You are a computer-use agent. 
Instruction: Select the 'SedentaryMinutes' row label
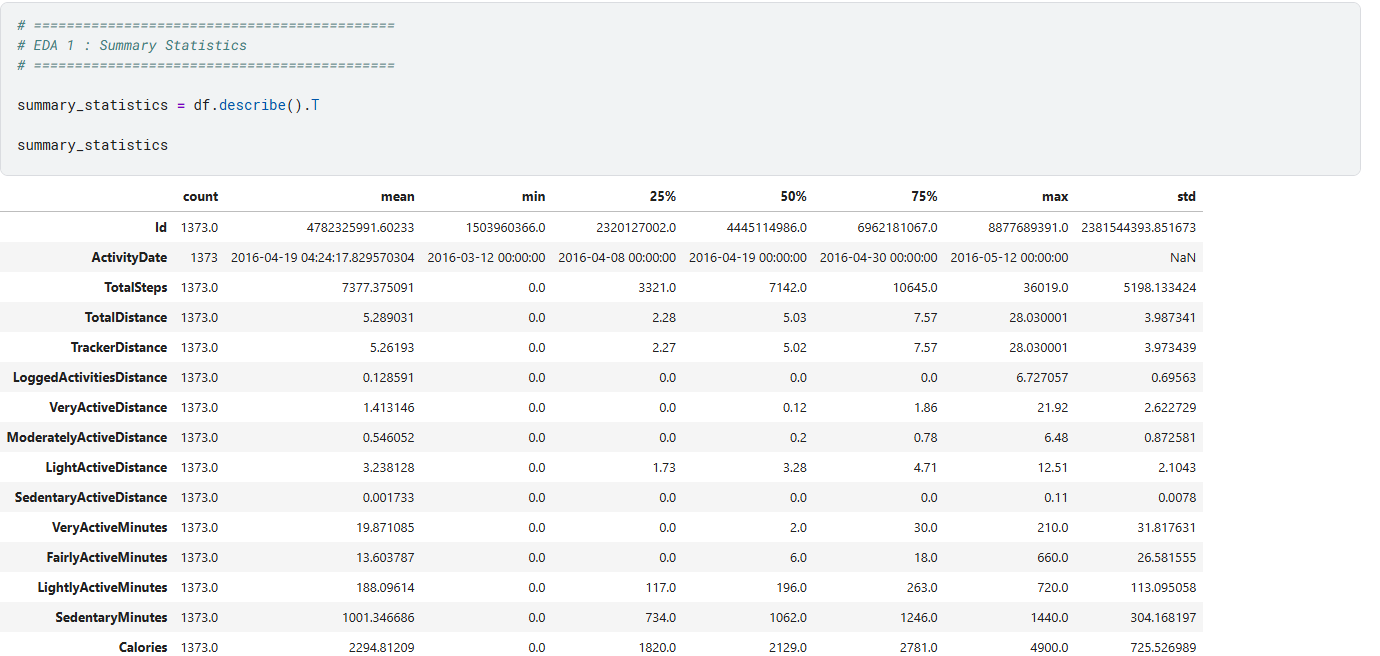(x=112, y=617)
